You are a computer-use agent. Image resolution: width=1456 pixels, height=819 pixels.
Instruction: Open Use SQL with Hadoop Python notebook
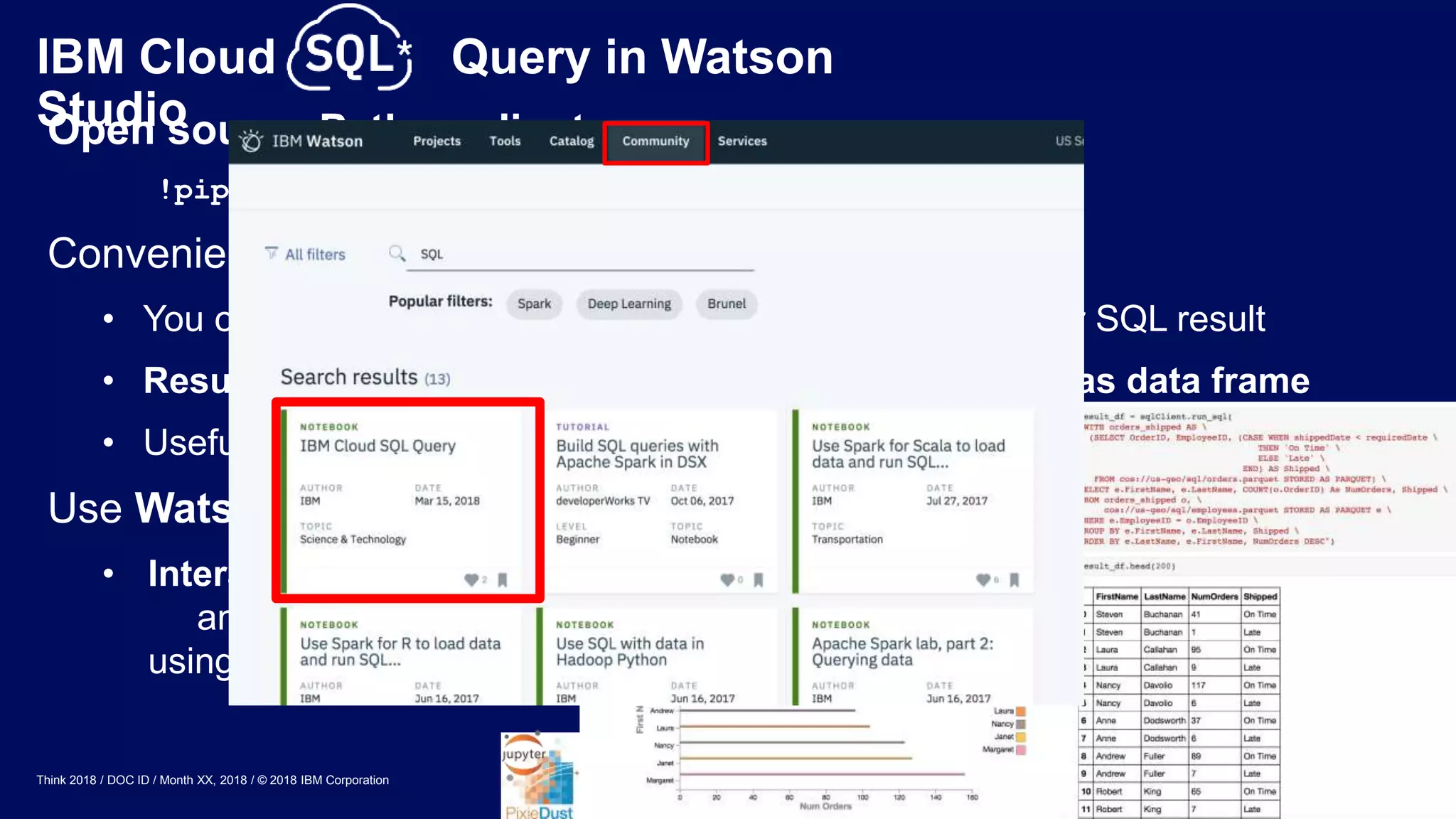click(x=630, y=651)
